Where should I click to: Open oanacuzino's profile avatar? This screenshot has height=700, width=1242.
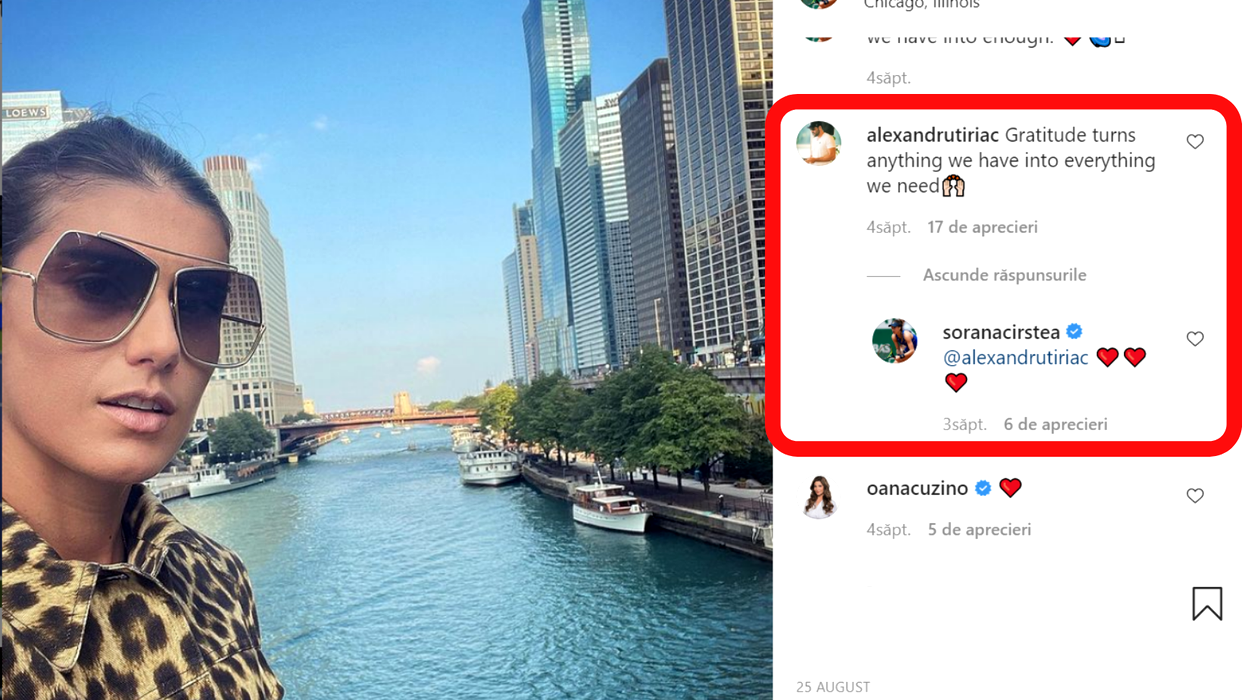pos(819,496)
